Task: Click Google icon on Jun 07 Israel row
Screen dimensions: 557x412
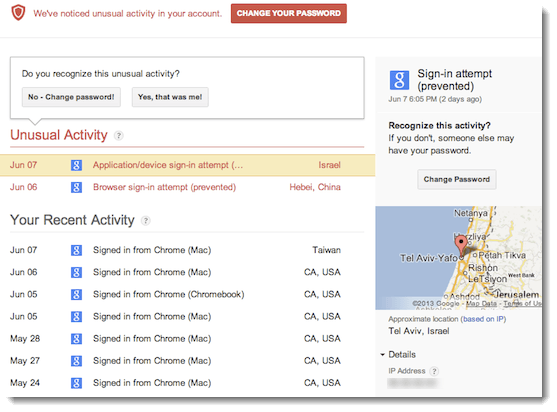Action: (x=76, y=165)
